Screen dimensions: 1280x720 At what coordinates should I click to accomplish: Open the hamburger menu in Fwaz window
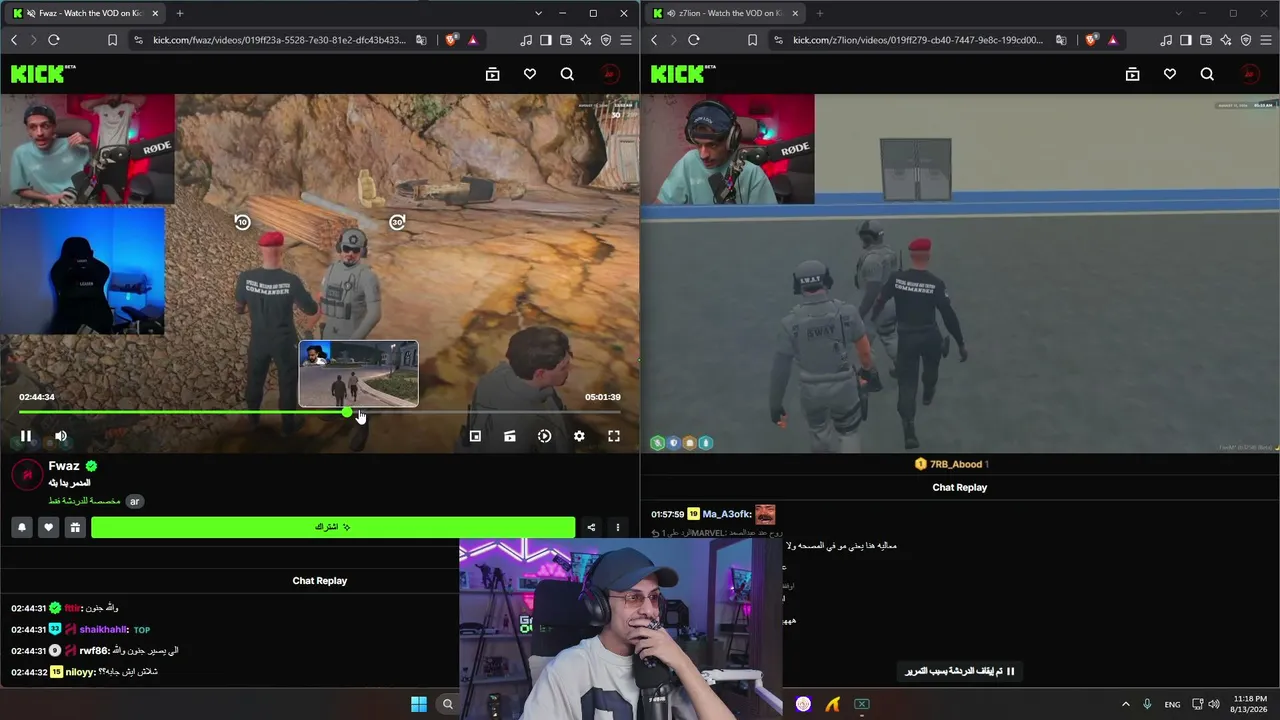pyautogui.click(x=626, y=40)
